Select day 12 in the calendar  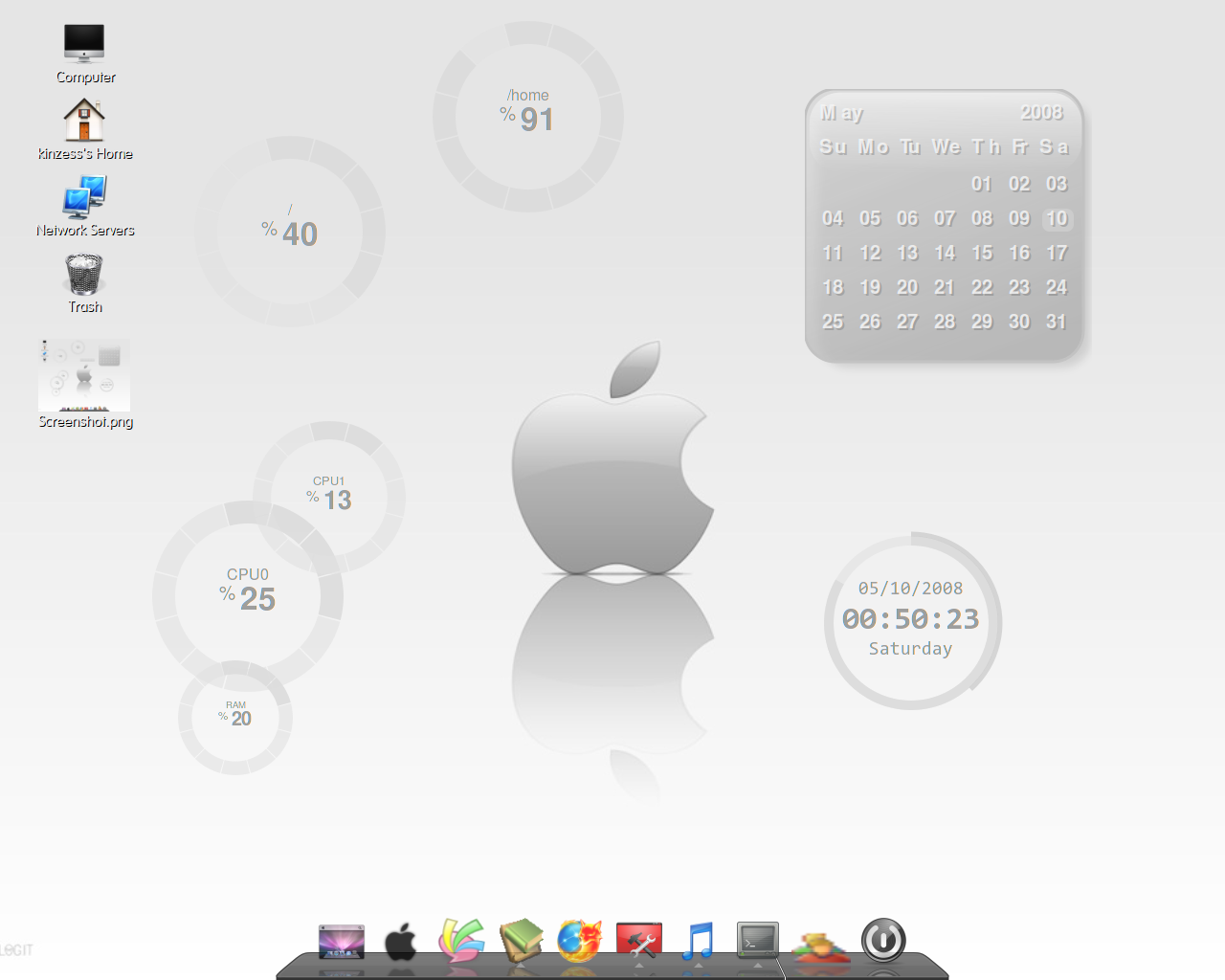click(870, 253)
